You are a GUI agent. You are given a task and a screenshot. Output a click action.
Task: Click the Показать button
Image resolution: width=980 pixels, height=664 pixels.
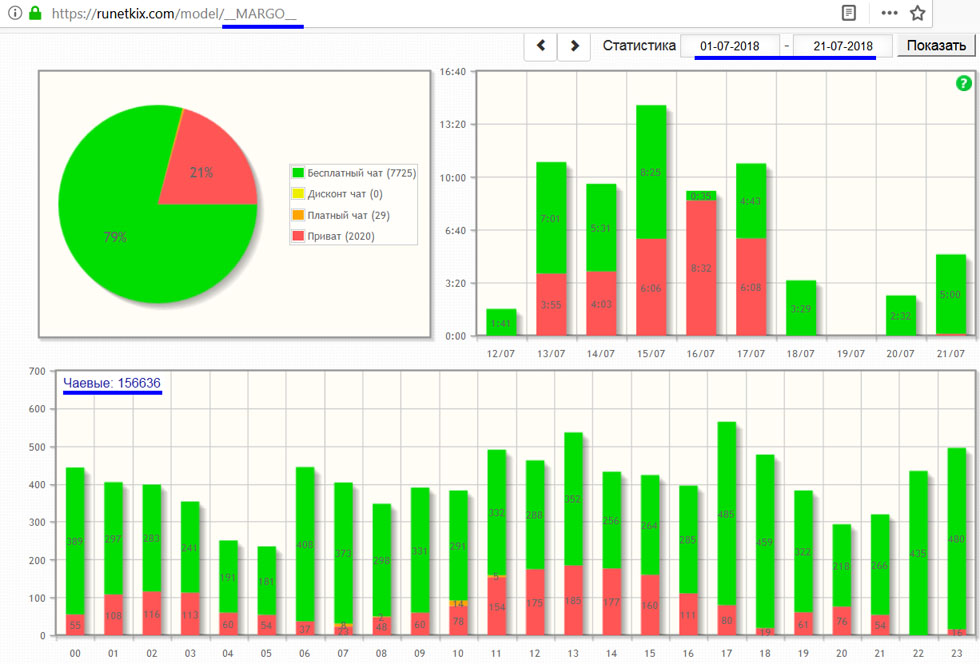click(935, 46)
